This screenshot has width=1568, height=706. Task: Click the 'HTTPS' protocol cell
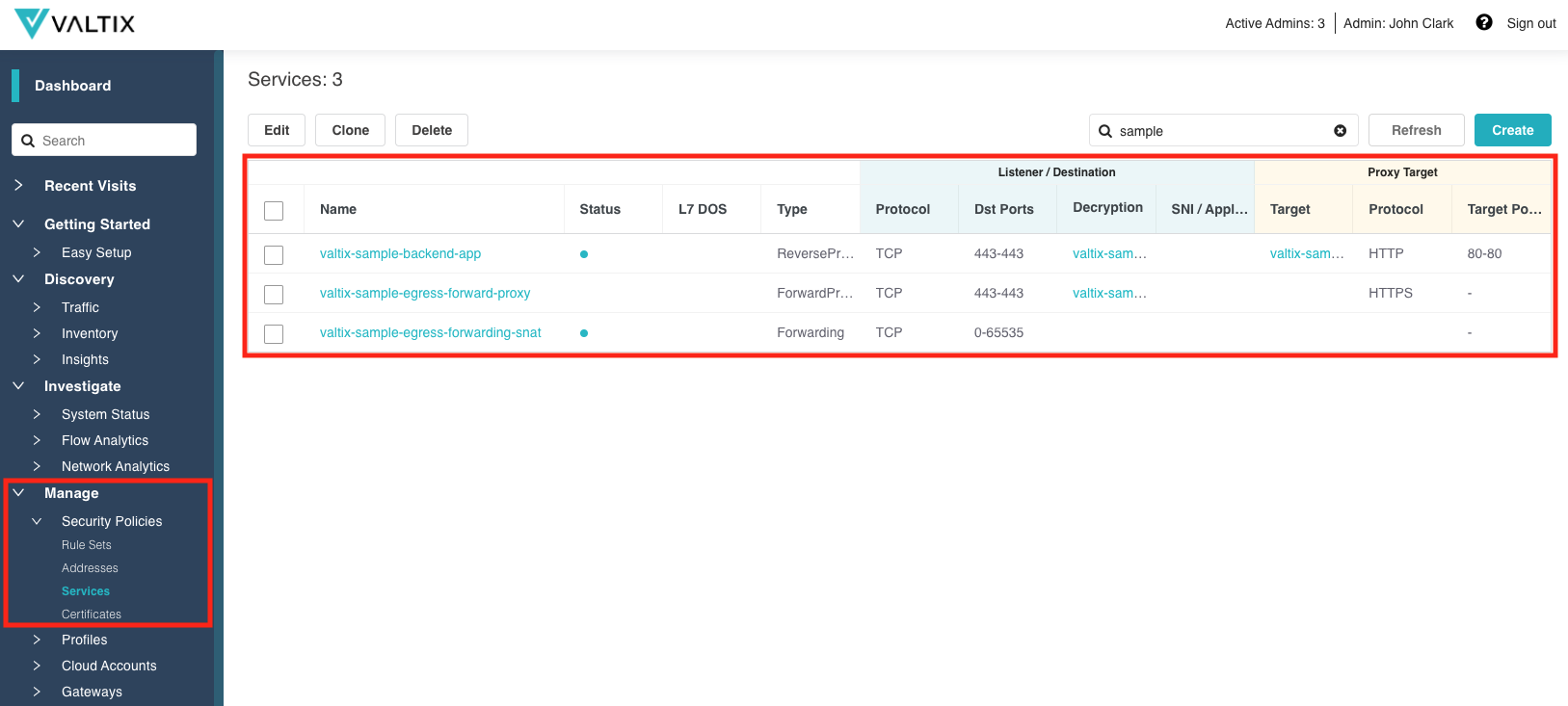pyautogui.click(x=1391, y=294)
